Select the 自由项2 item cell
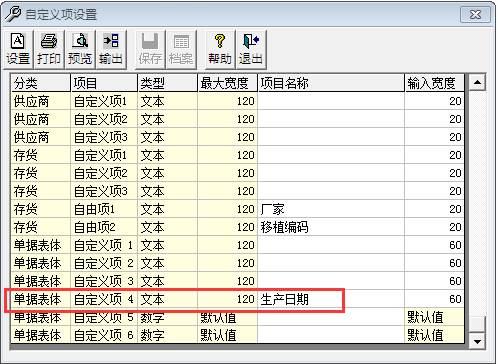 tap(104, 227)
